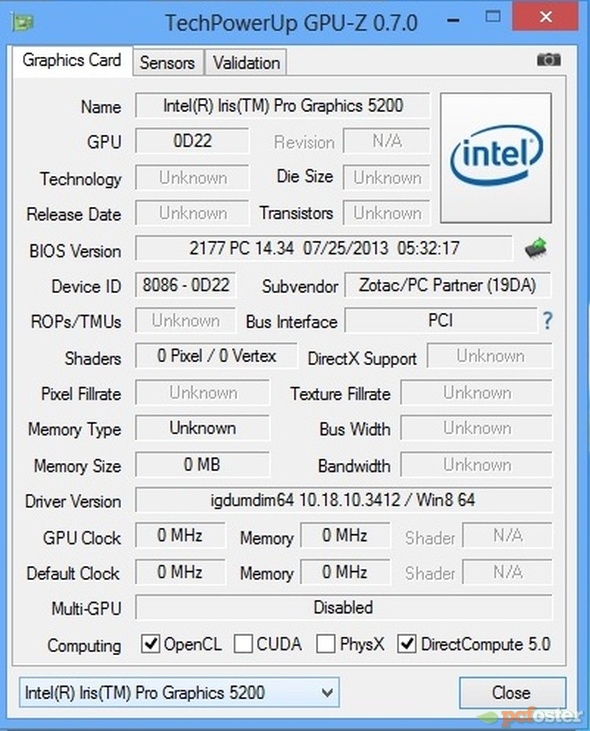590x731 pixels.
Task: Click the GPU field showing 0D22
Action: [x=192, y=141]
